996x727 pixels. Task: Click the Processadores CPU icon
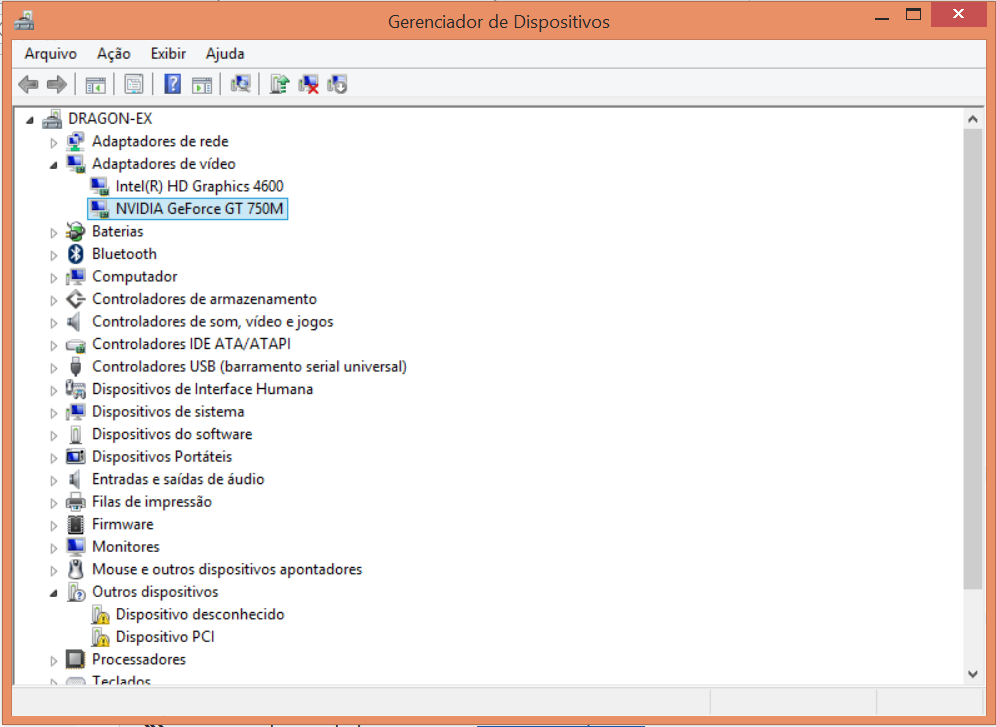coord(75,659)
